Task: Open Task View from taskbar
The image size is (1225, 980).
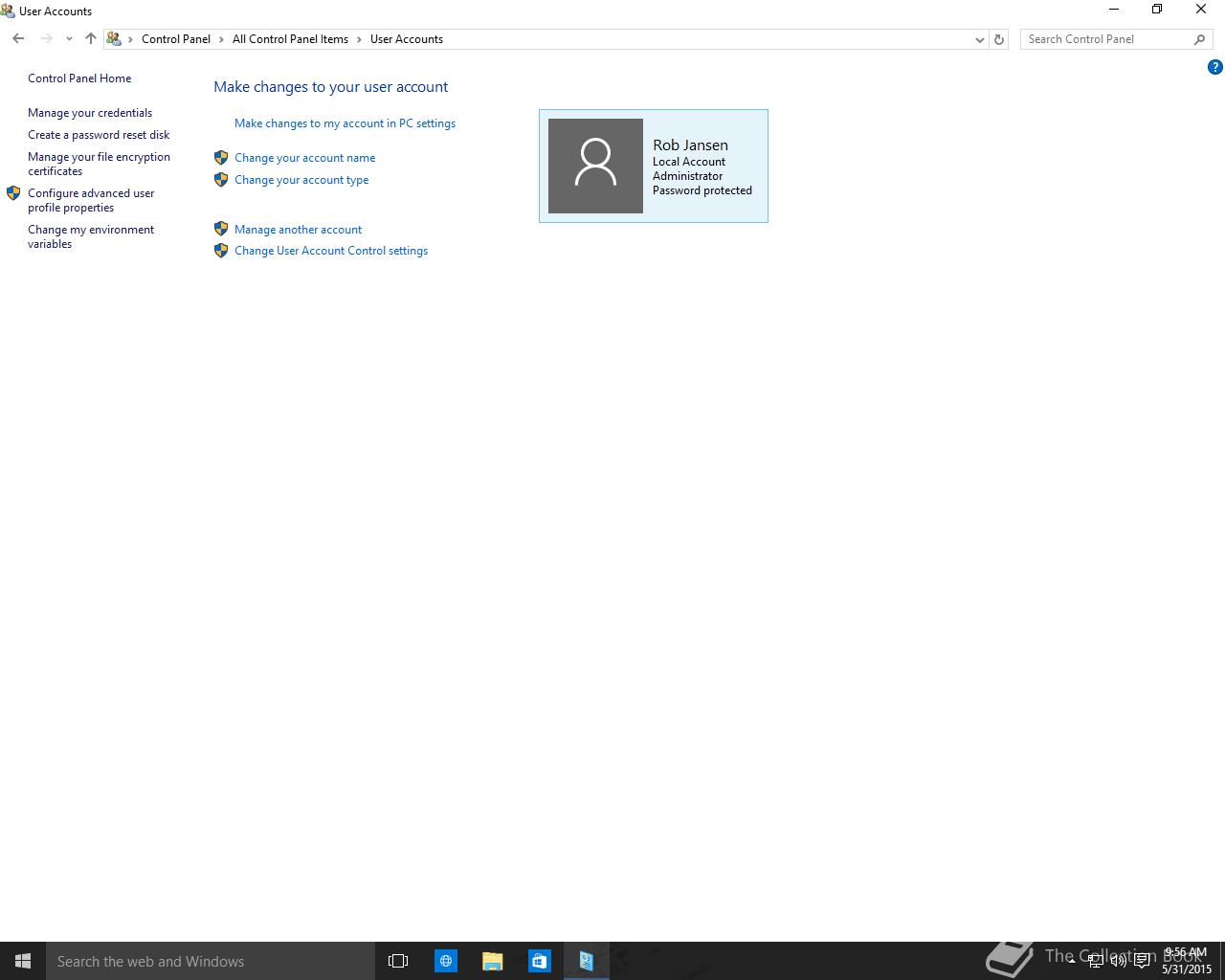Action: coord(398,961)
